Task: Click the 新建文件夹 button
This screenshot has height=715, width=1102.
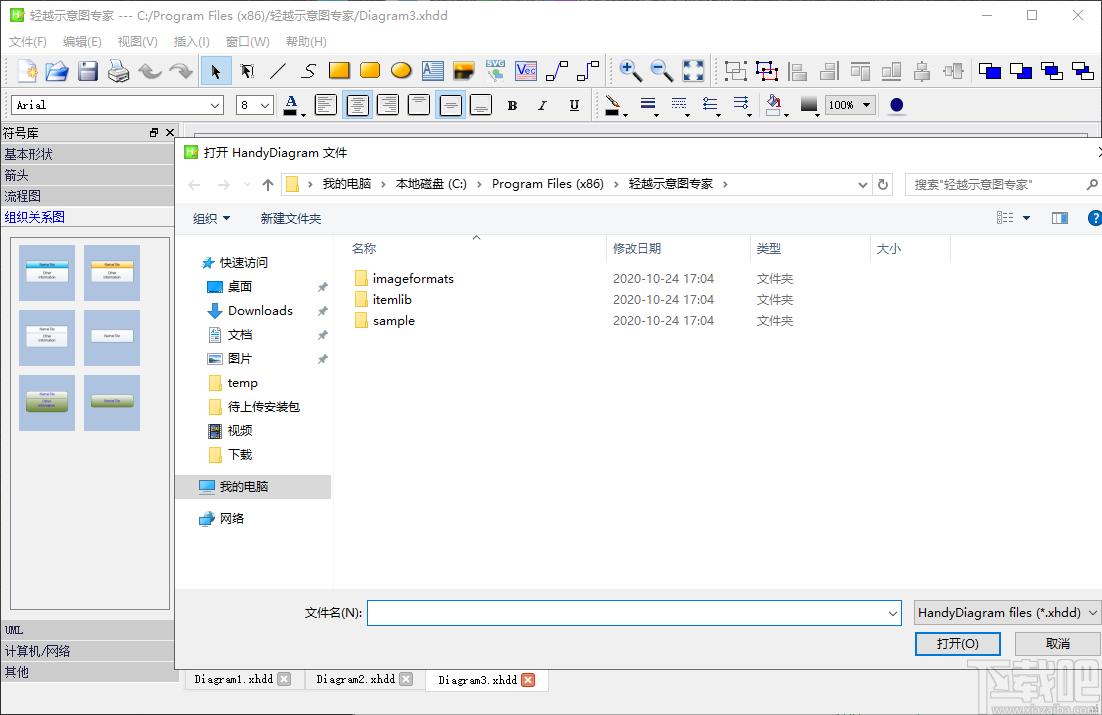Action: point(290,219)
